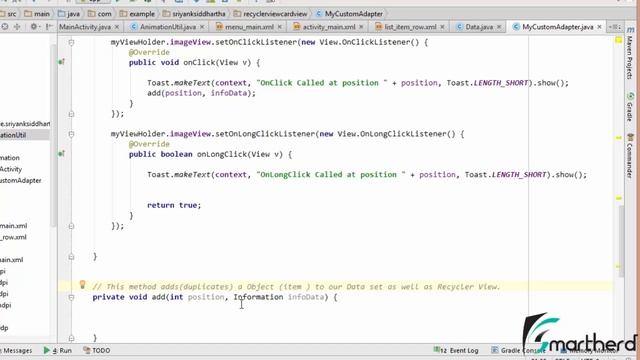640x360 pixels.
Task: Close the AnimationUtil.java tab
Action: 202,27
